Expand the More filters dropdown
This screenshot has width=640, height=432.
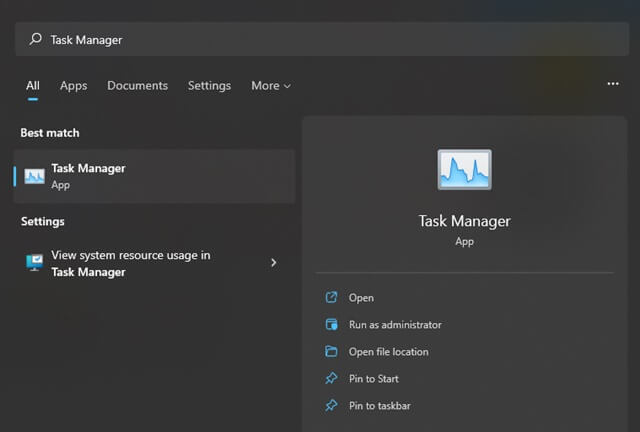point(270,86)
